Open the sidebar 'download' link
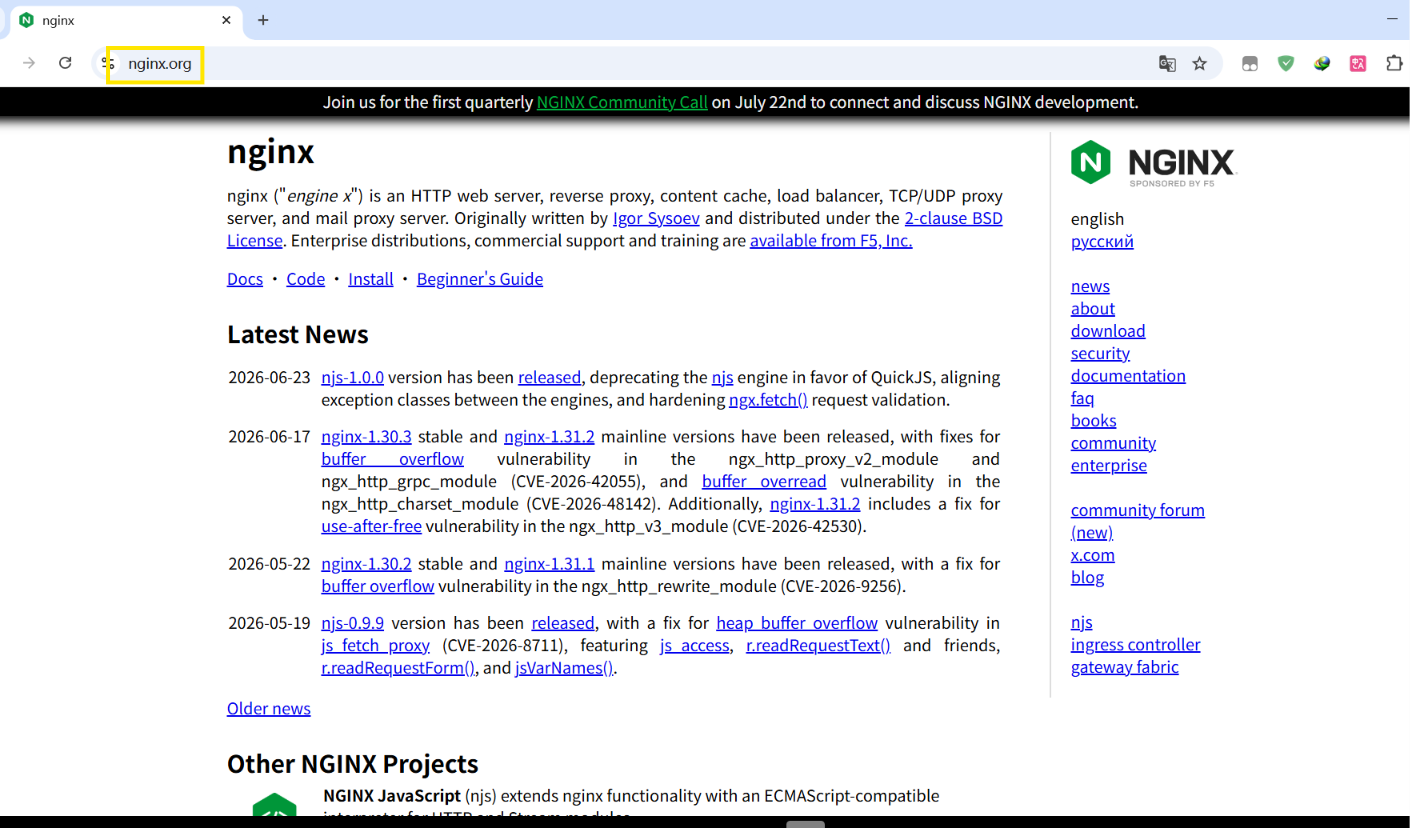The width and height of the screenshot is (1410, 828). tap(1108, 331)
